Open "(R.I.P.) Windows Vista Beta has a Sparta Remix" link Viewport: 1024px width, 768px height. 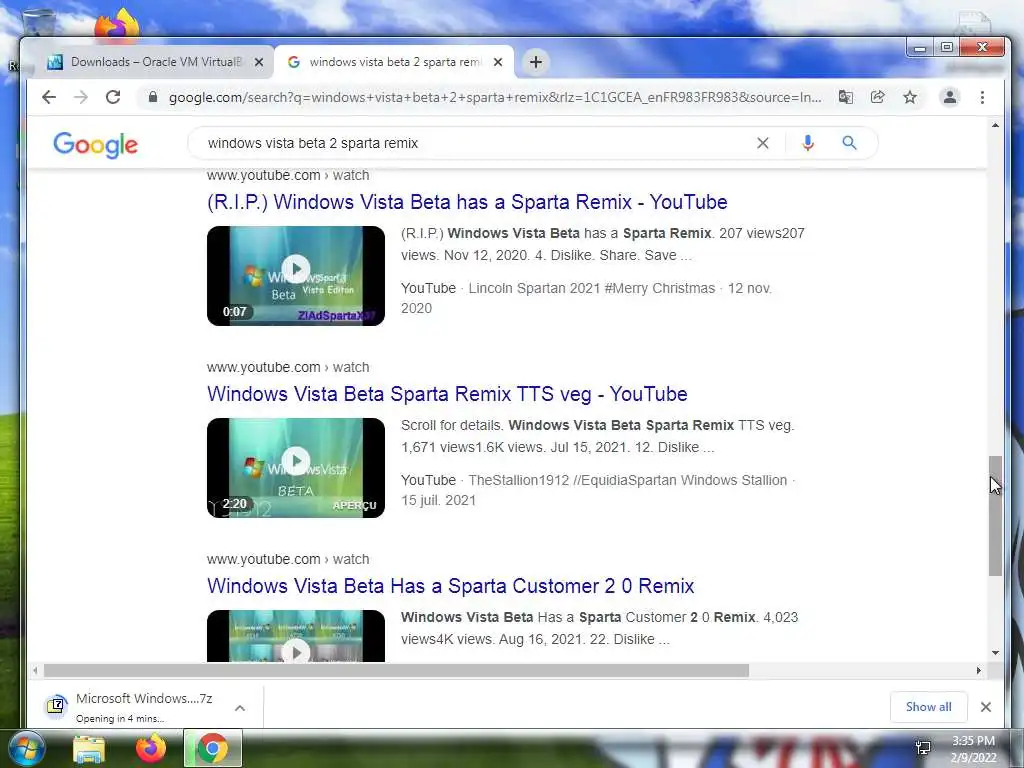[x=467, y=202]
